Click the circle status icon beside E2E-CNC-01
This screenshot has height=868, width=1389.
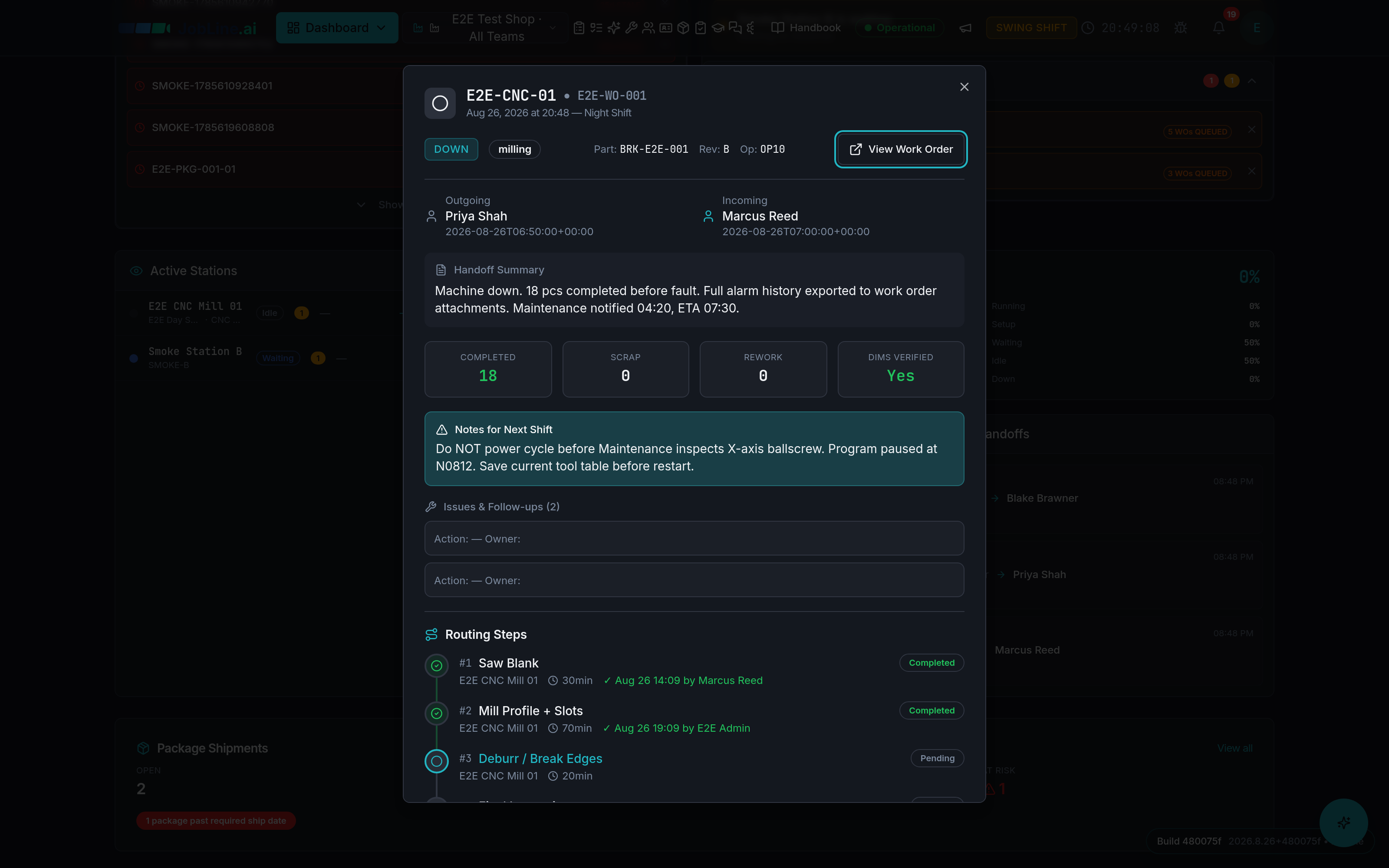click(x=440, y=103)
